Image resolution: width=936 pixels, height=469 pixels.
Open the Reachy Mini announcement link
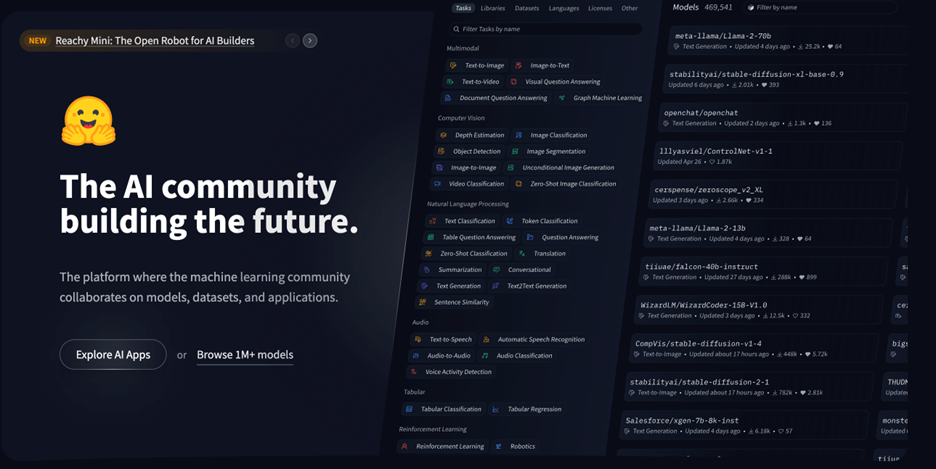[155, 41]
